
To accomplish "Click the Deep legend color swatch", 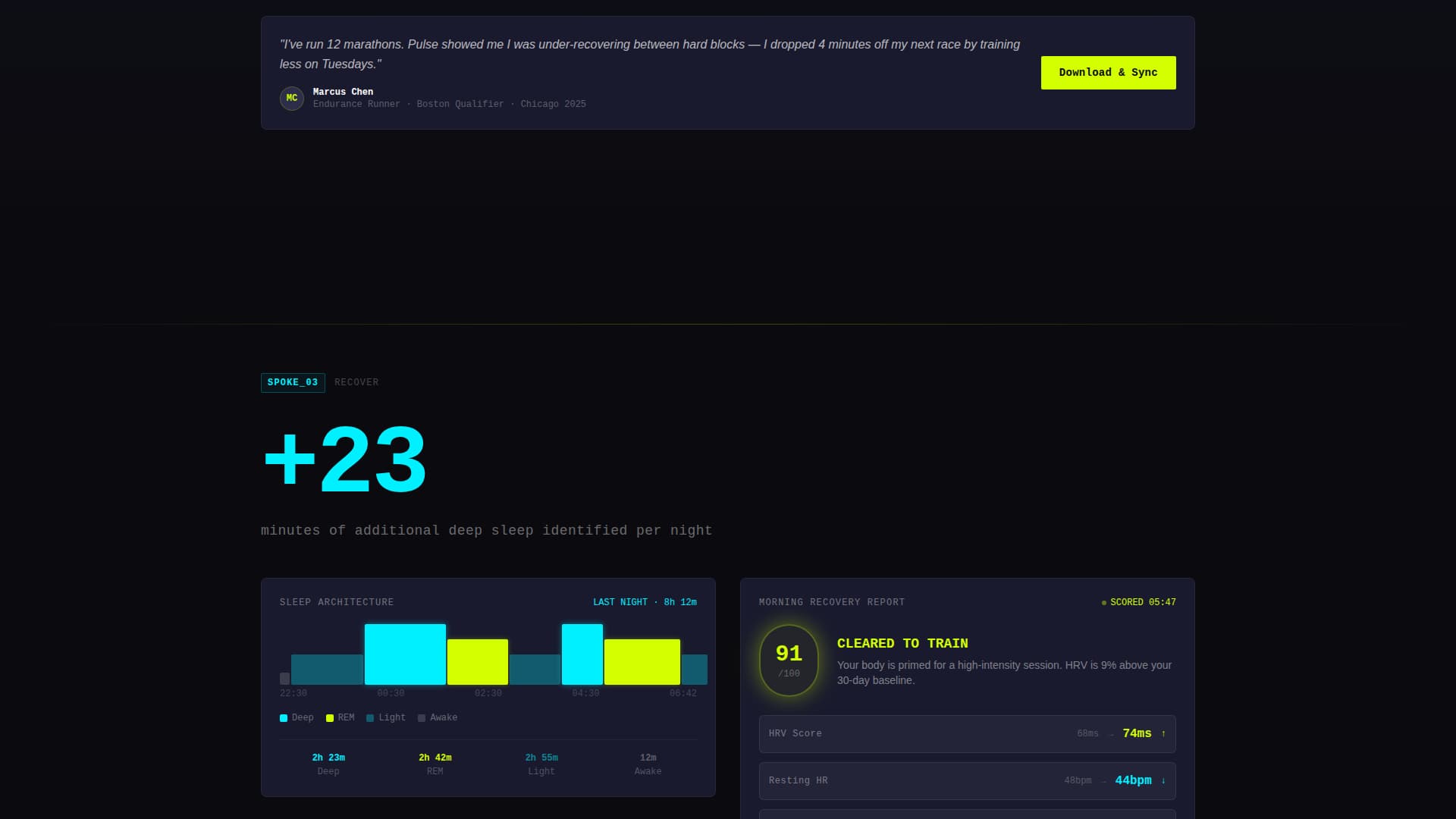I will (x=284, y=718).
